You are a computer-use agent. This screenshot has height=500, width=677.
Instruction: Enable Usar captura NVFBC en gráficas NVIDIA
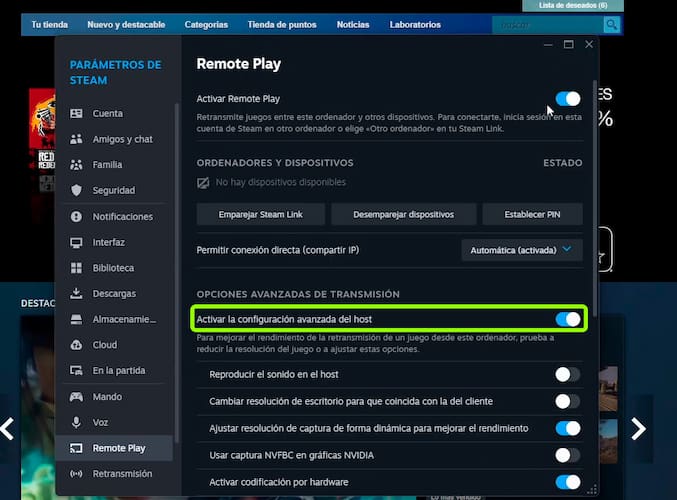click(x=567, y=455)
